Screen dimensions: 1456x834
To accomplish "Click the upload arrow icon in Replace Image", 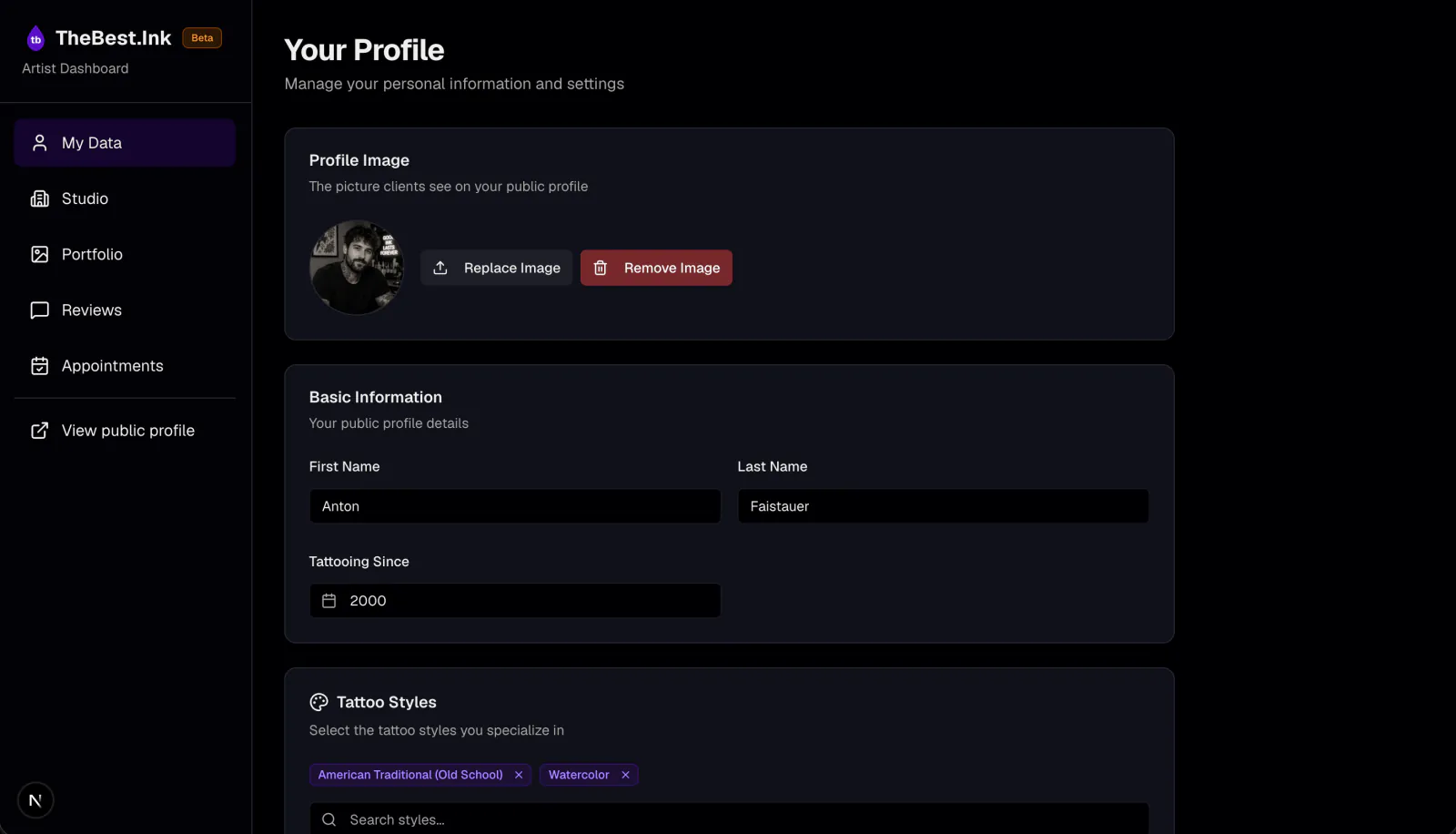I will pyautogui.click(x=440, y=268).
